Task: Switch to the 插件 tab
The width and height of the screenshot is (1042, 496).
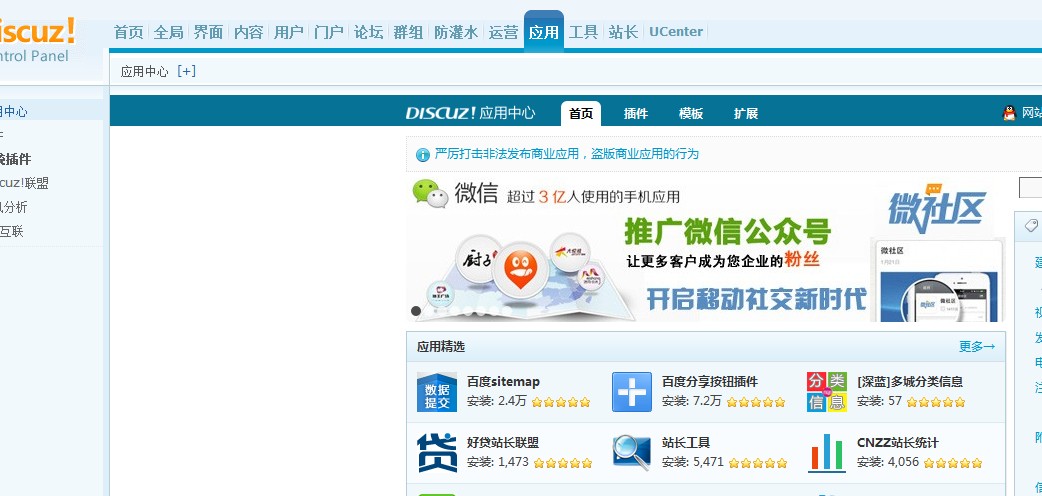Action: point(635,114)
